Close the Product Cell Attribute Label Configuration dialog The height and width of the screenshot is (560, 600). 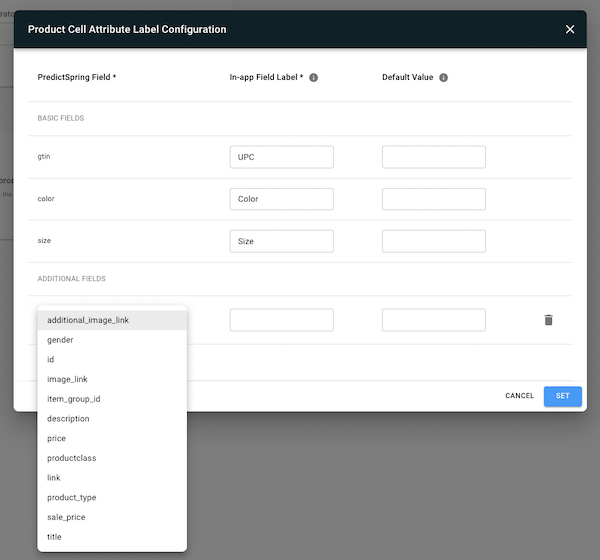tap(570, 29)
